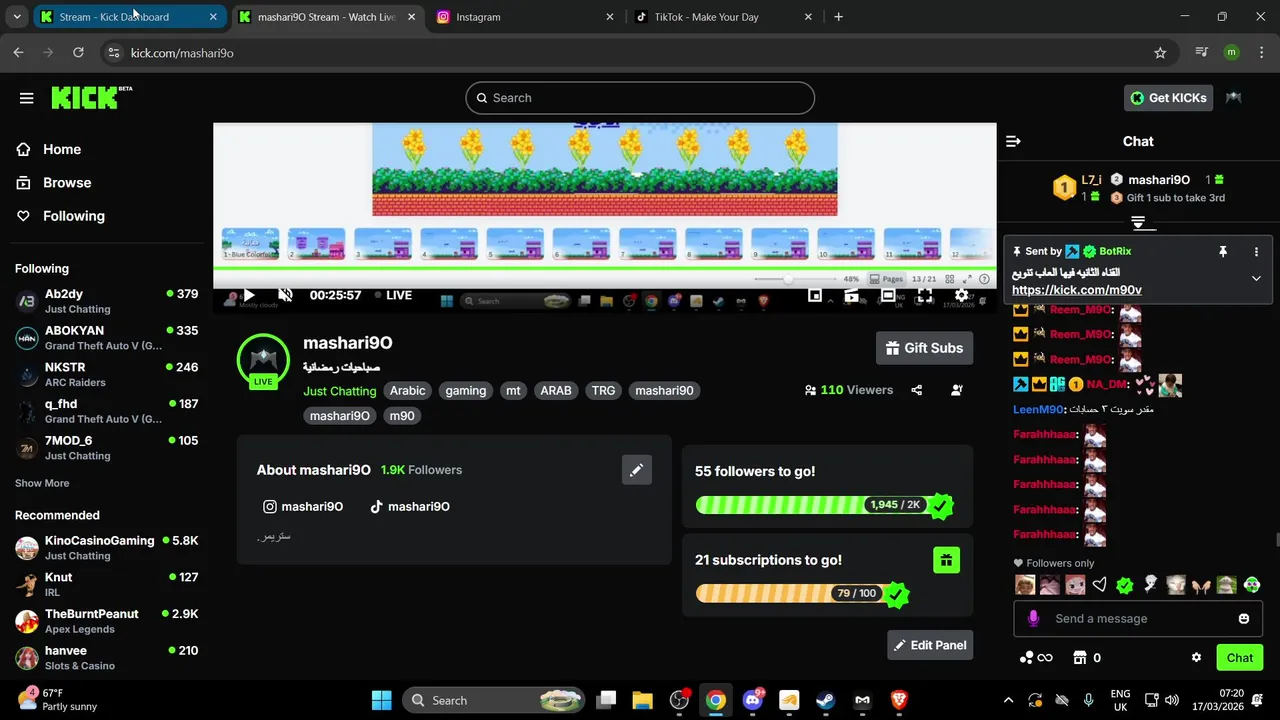Image resolution: width=1280 pixels, height=720 pixels.
Task: Click the gift box icon on subscriptions goal
Action: coord(946,560)
